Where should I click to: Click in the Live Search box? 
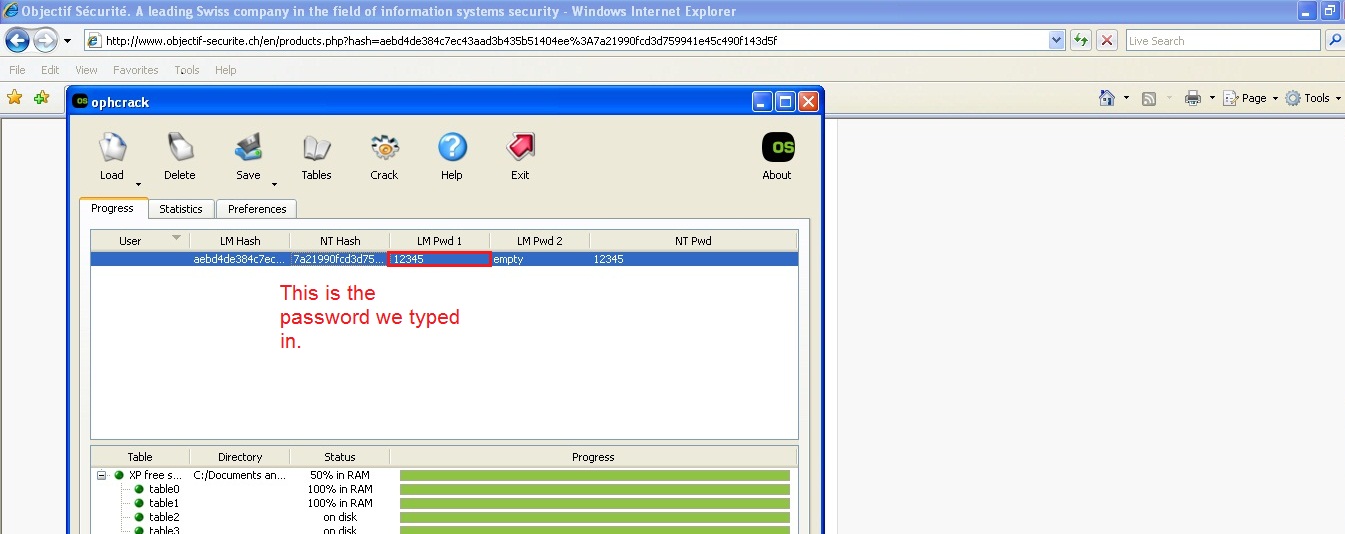coord(1223,40)
